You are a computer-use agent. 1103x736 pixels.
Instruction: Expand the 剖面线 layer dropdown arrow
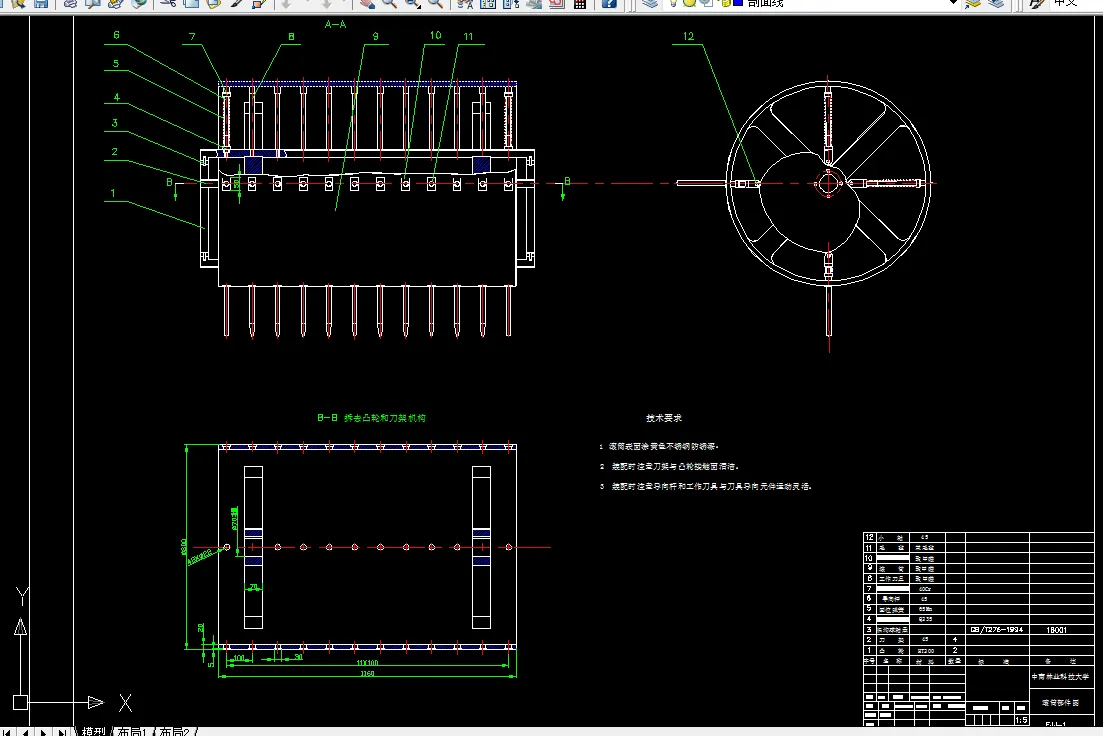click(x=953, y=4)
